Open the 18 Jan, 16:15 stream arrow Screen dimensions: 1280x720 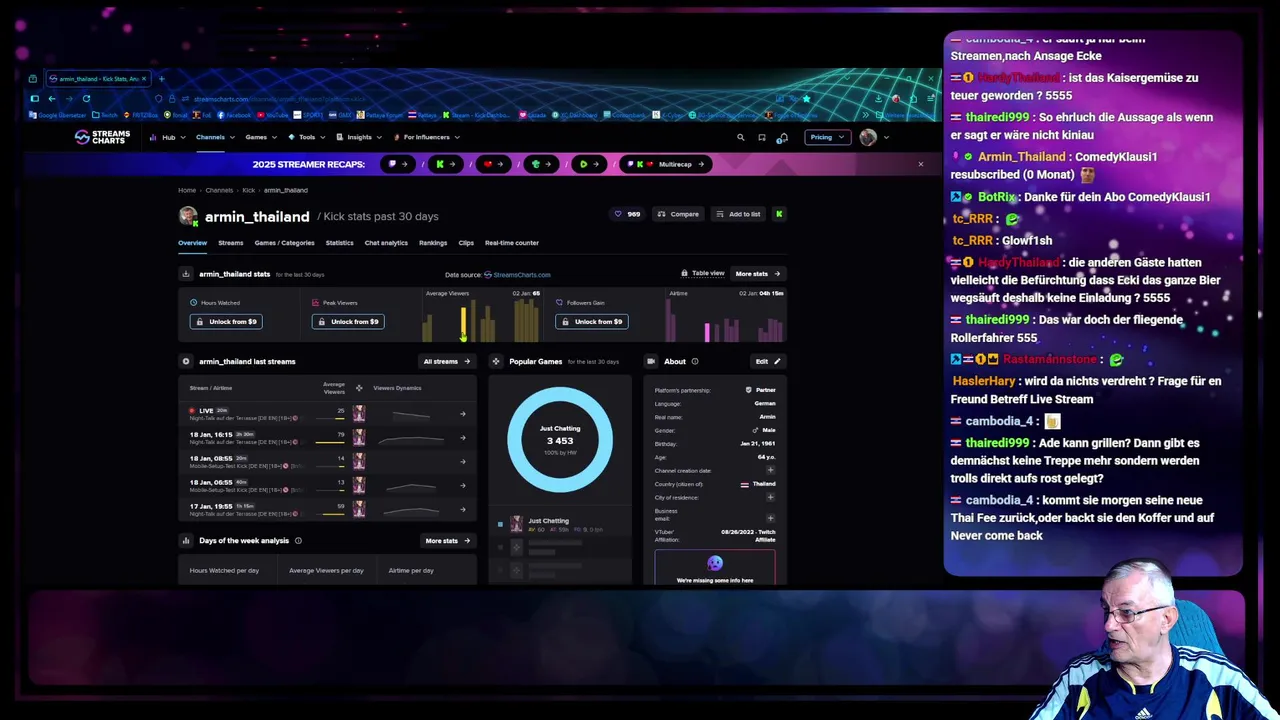(462, 438)
